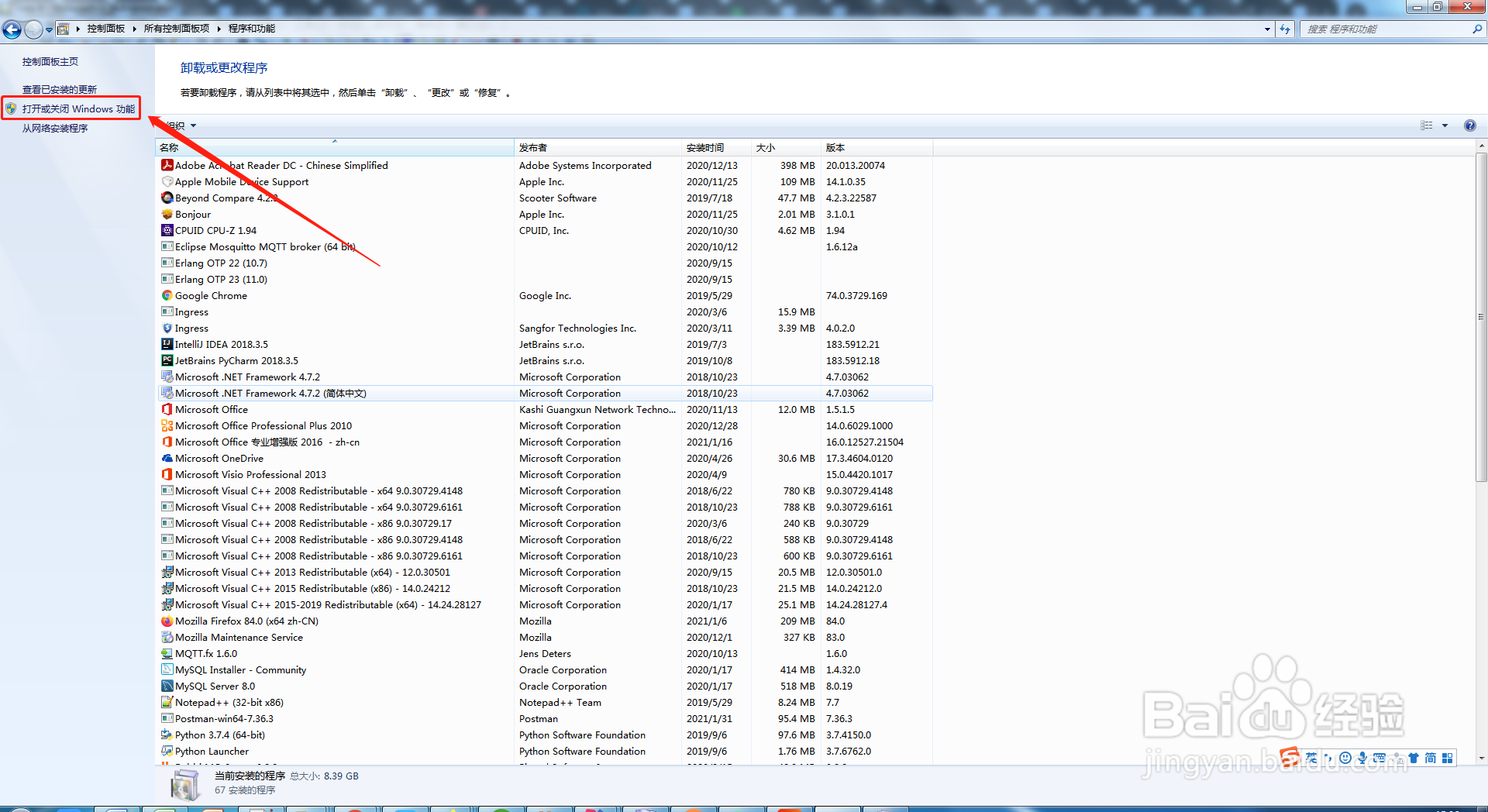The height and width of the screenshot is (812, 1488).
Task: Open 控制面板主页 link
Action: coord(50,62)
